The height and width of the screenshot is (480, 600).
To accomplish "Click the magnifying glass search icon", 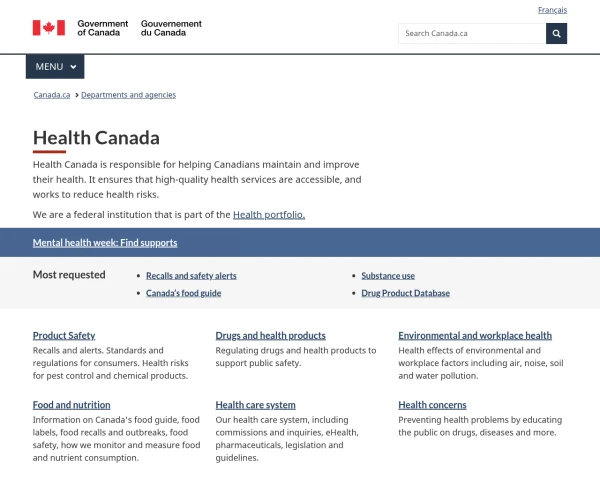I will coord(556,34).
